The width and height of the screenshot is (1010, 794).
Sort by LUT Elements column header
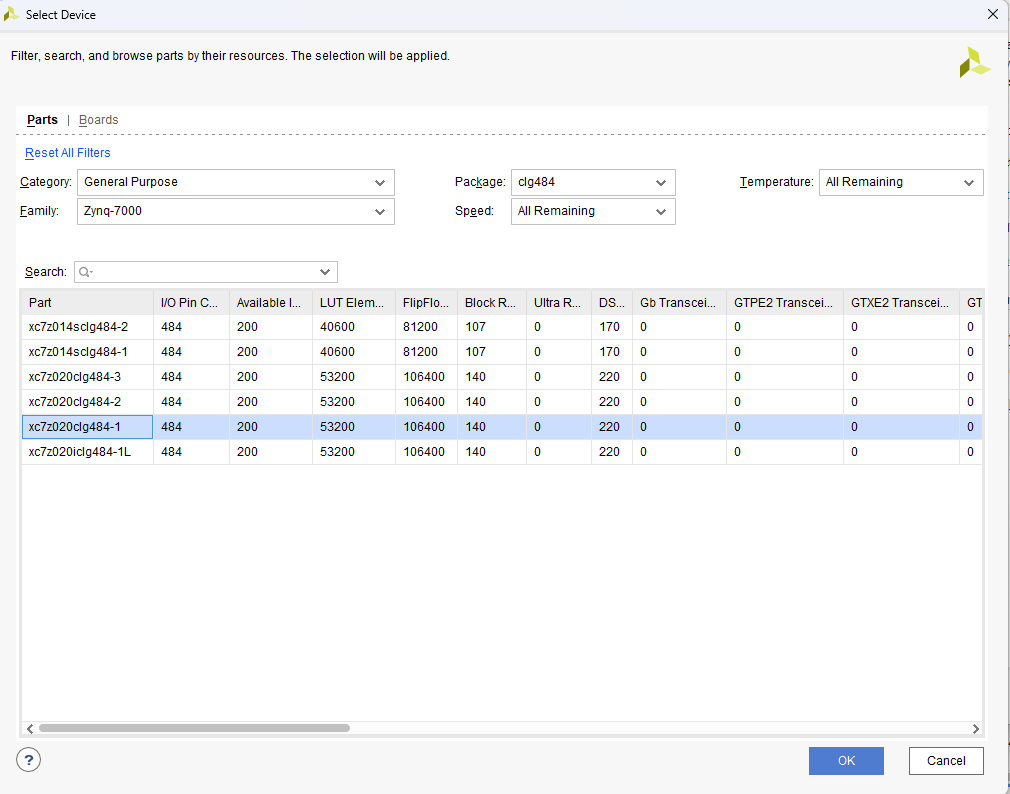tap(354, 303)
